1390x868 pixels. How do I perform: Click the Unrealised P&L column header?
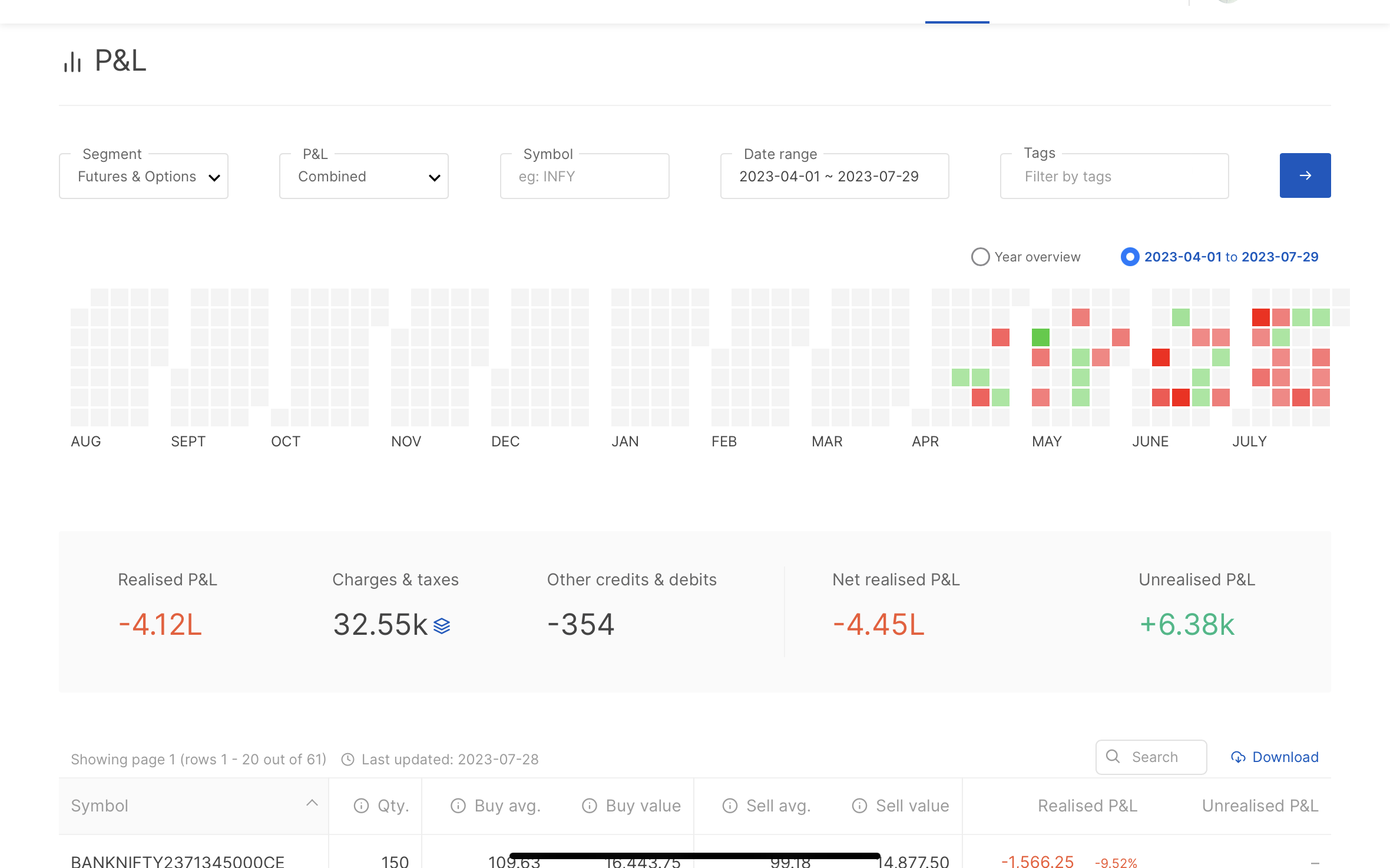tap(1260, 806)
